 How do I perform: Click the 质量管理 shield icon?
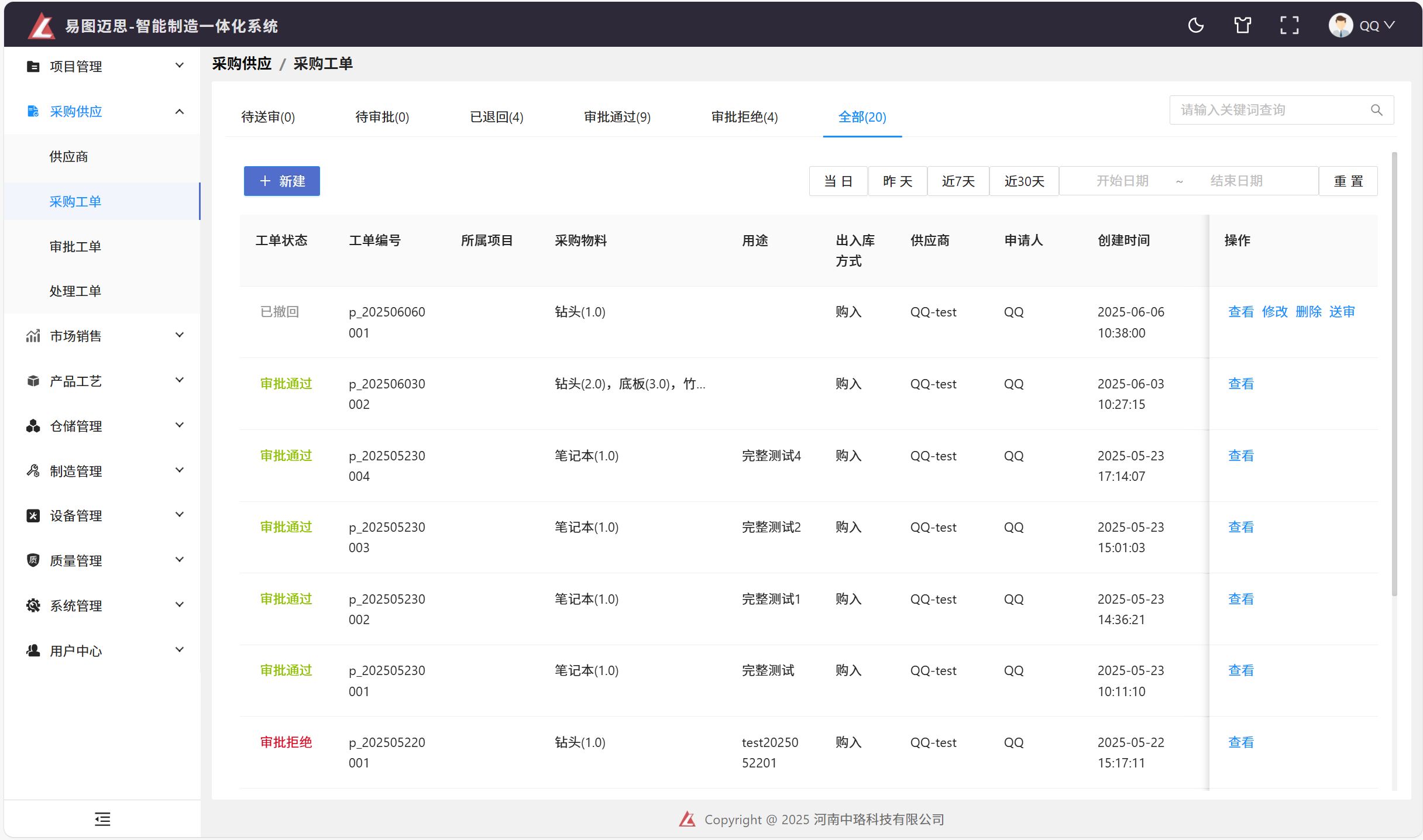(x=33, y=560)
